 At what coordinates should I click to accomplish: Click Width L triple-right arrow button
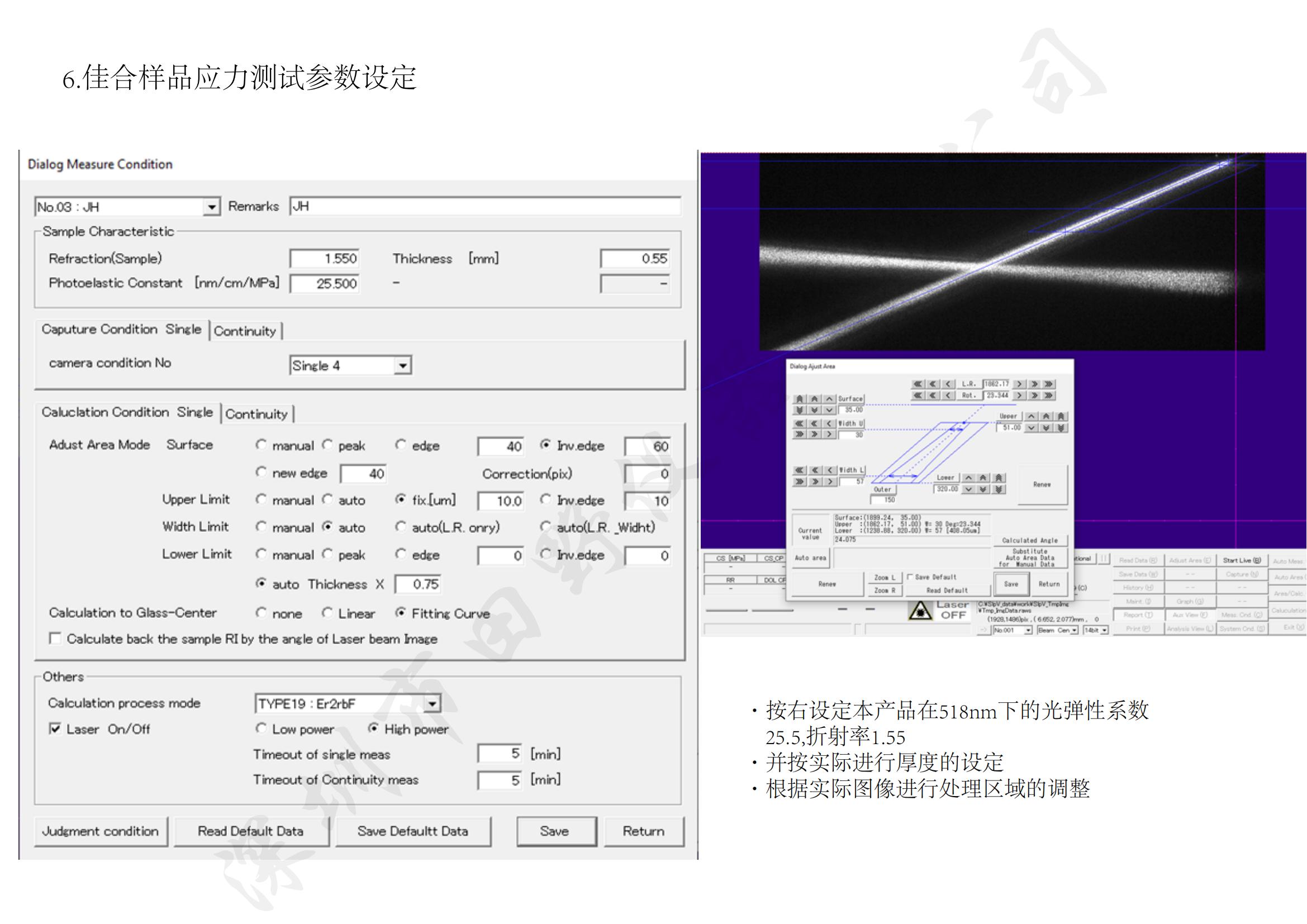[x=800, y=482]
